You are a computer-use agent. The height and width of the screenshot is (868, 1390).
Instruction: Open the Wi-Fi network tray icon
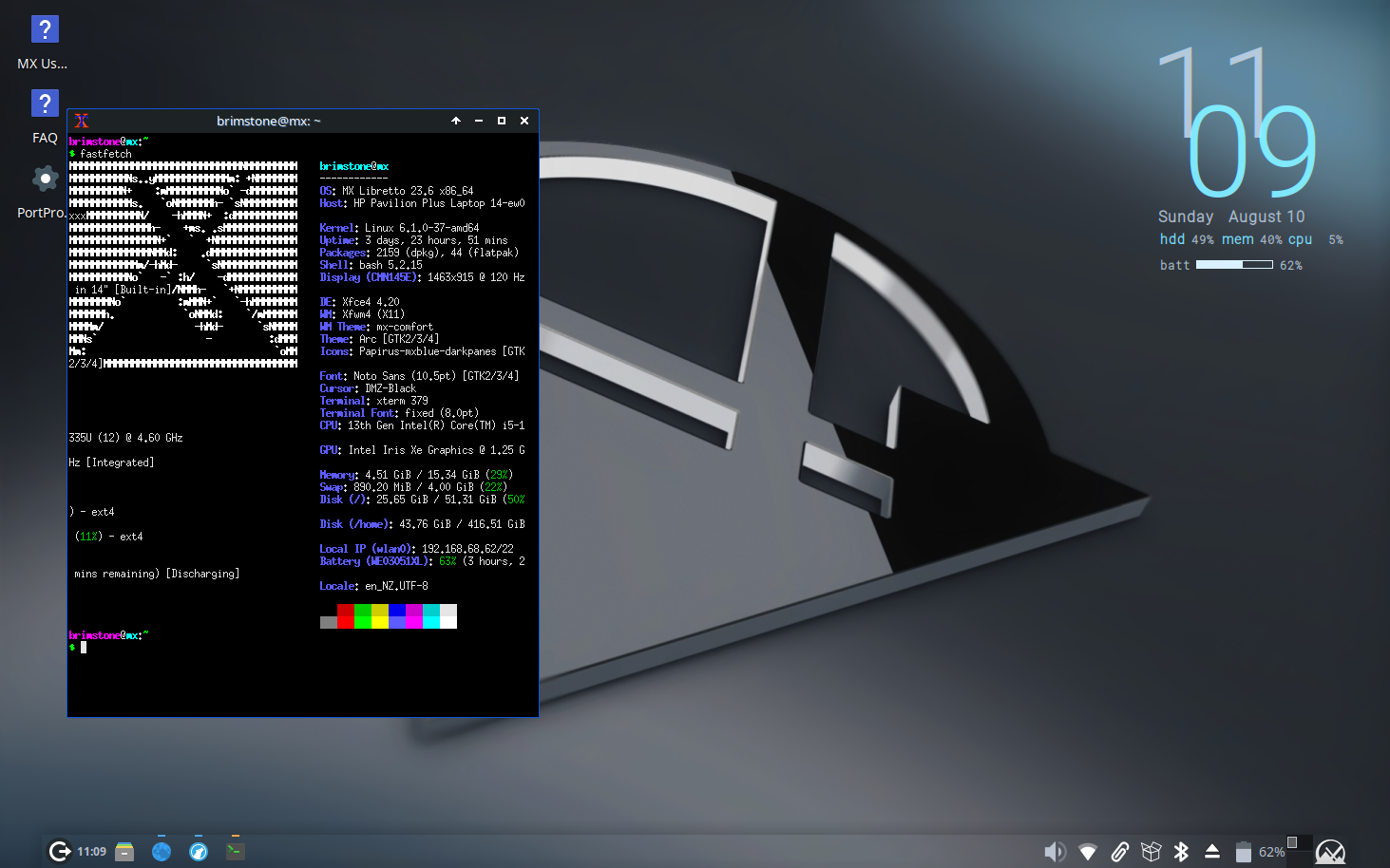(x=1088, y=852)
